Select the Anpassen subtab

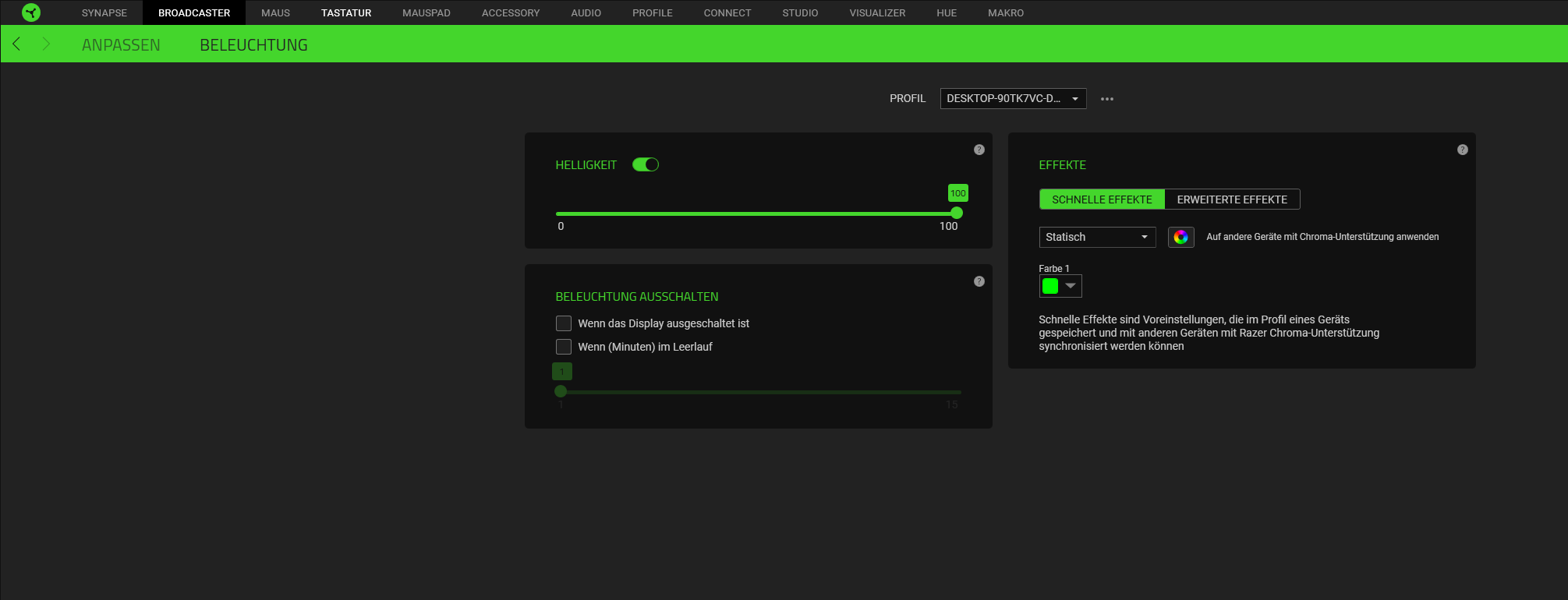(x=121, y=45)
